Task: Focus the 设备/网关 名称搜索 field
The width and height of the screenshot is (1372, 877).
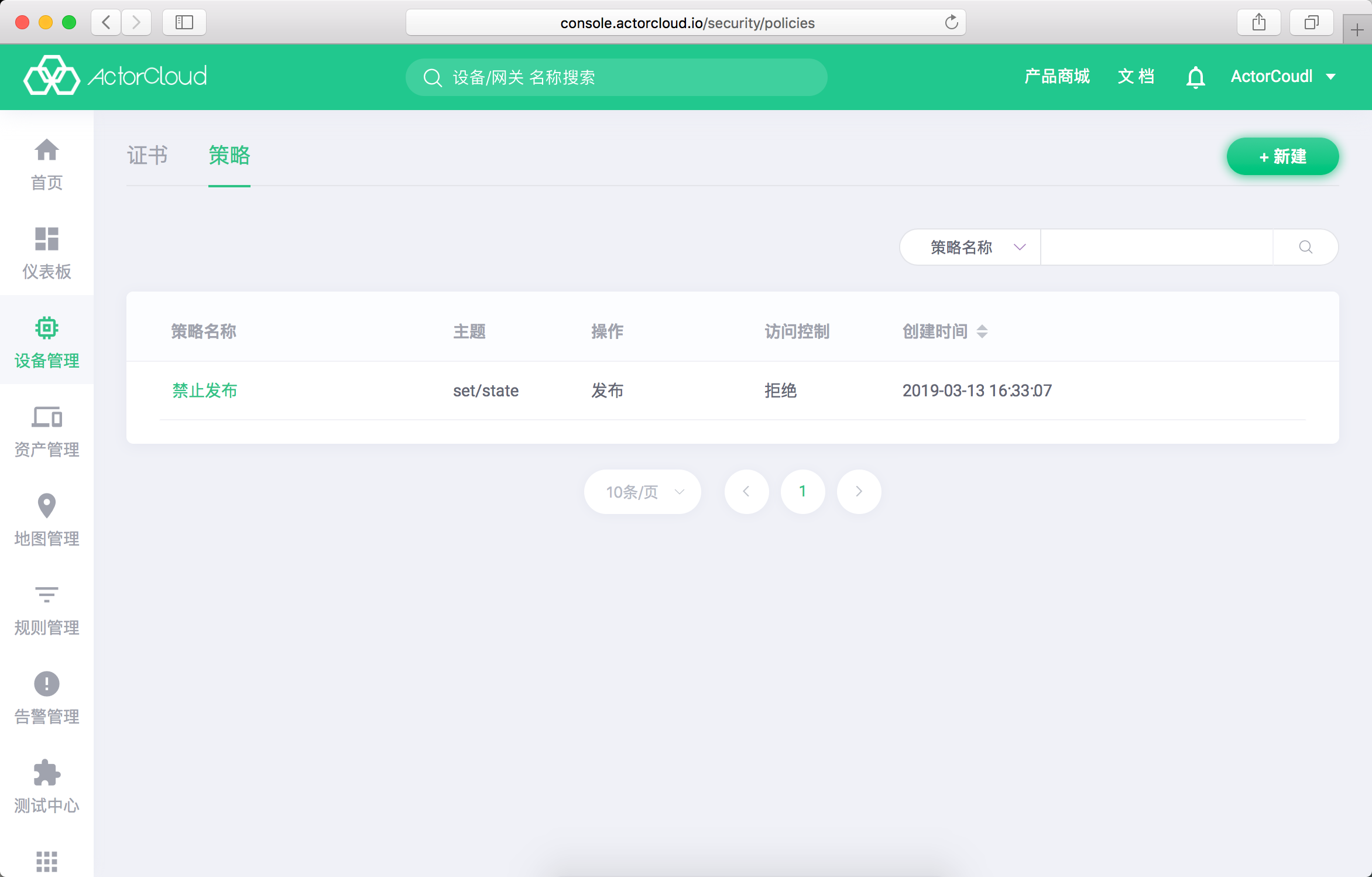Action: pyautogui.click(x=616, y=77)
